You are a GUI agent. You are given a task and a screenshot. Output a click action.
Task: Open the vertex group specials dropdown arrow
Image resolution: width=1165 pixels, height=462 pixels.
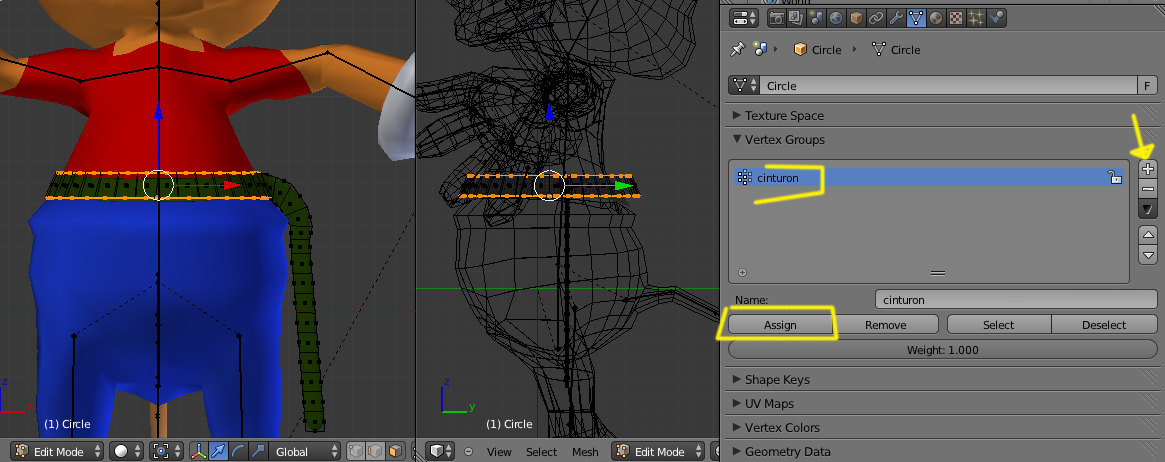pyautogui.click(x=1148, y=209)
